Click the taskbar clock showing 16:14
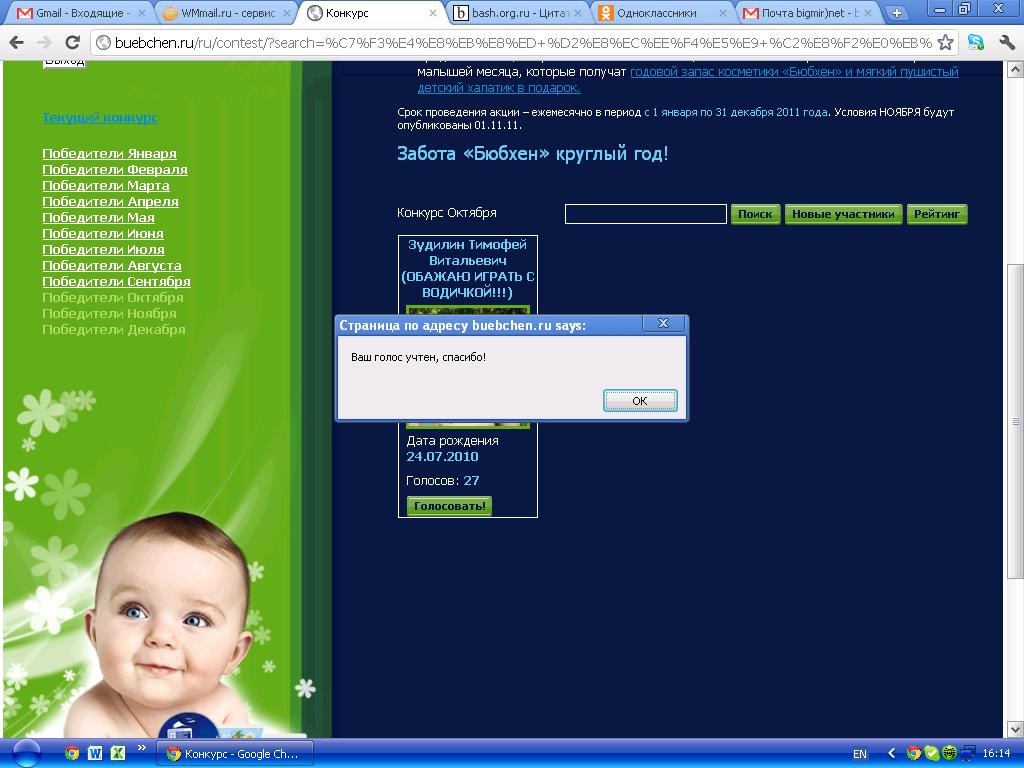The width and height of the screenshot is (1024, 768). 997,754
